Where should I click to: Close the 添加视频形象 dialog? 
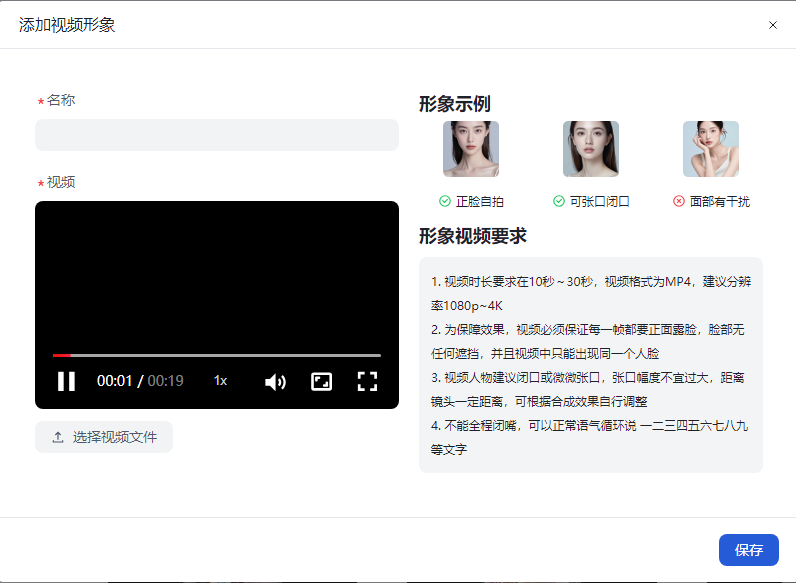(x=772, y=25)
